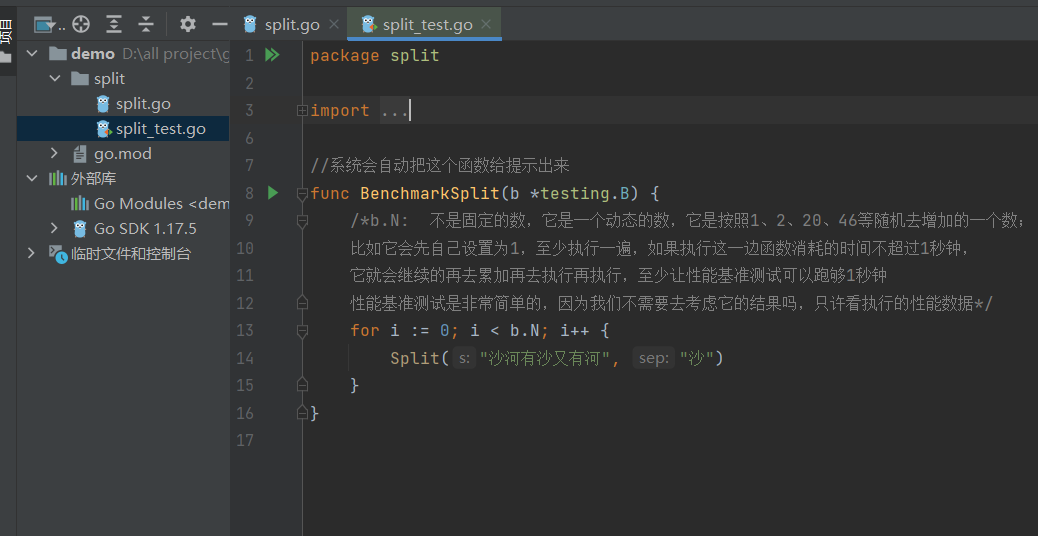Collapse the demo project root
Viewport: 1038px width, 536px height.
pyautogui.click(x=32, y=54)
